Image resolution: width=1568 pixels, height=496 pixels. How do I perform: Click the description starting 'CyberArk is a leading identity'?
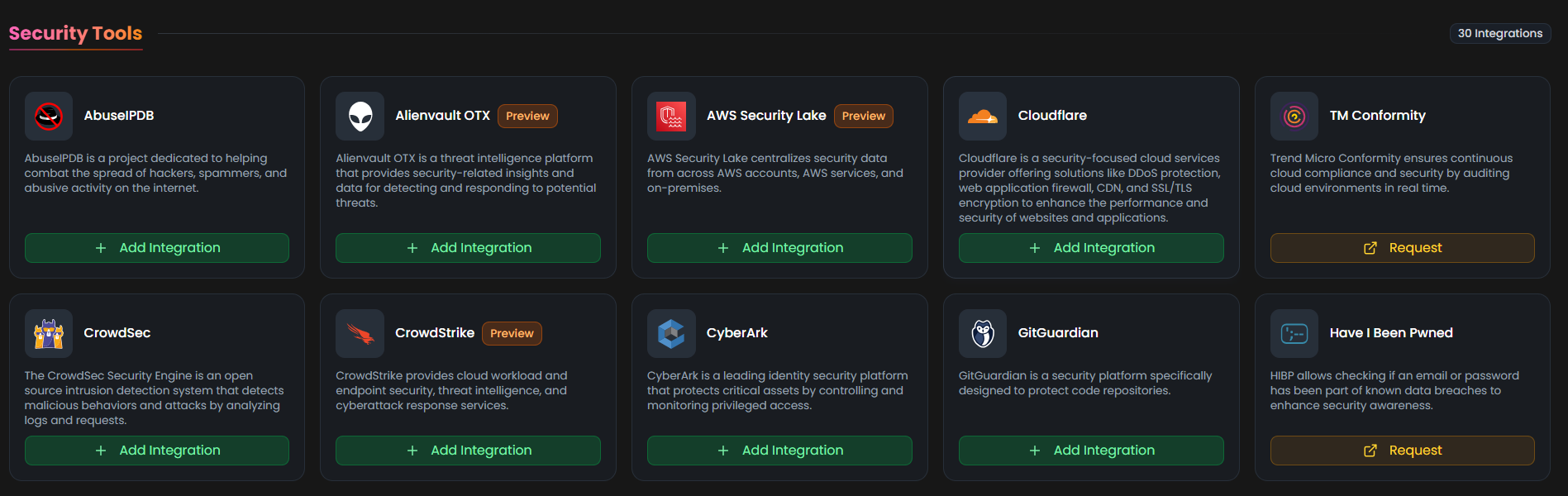pyautogui.click(x=778, y=390)
